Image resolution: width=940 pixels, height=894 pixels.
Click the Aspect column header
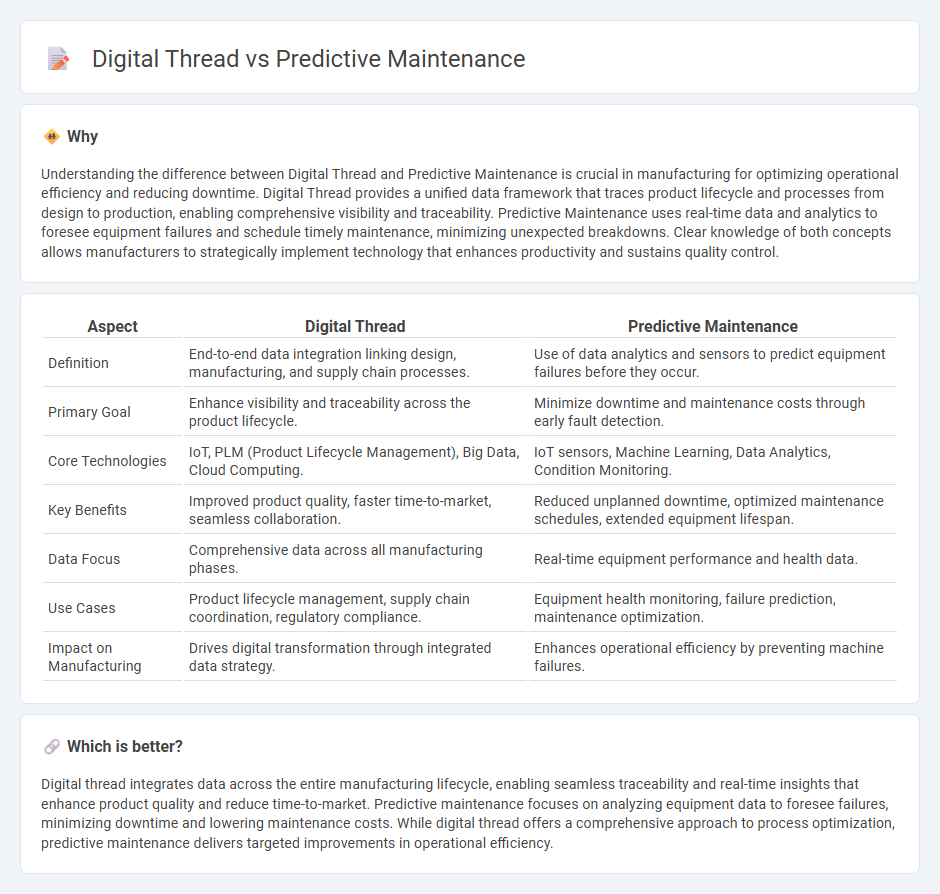[113, 326]
